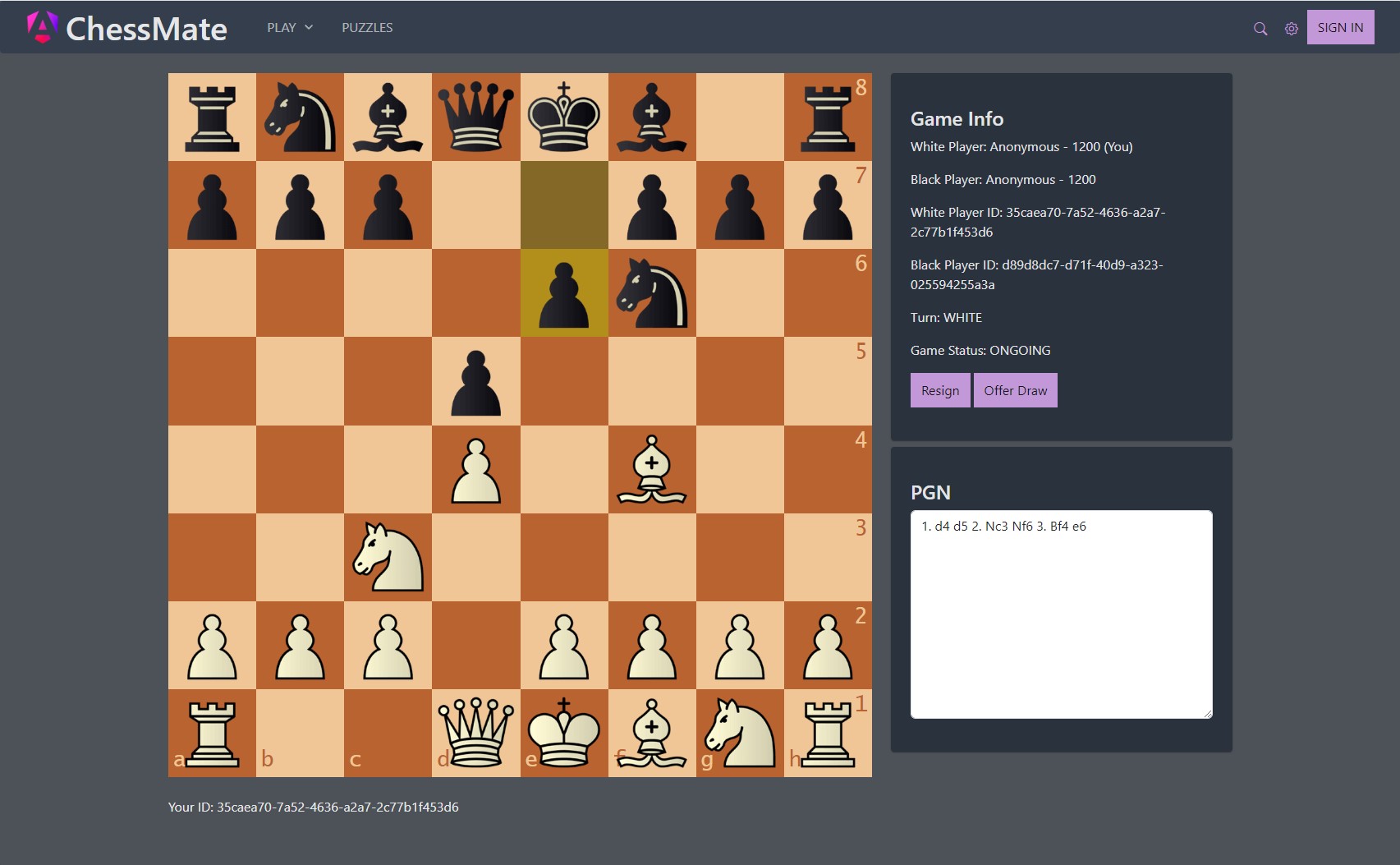Navigate to the PUZZLES section
The height and width of the screenshot is (865, 1400).
(367, 27)
